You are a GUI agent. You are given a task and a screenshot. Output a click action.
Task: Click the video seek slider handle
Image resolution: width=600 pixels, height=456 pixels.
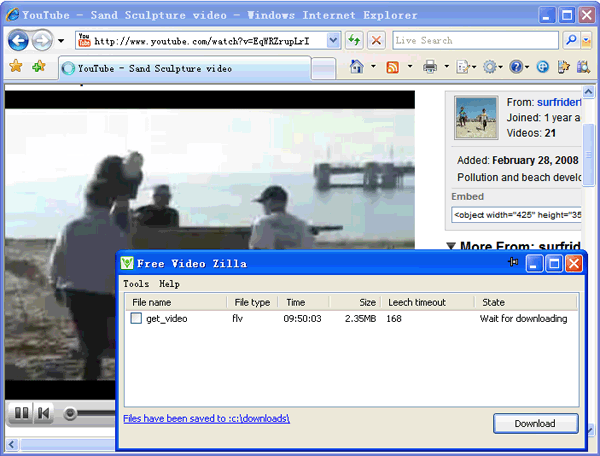pyautogui.click(x=70, y=413)
